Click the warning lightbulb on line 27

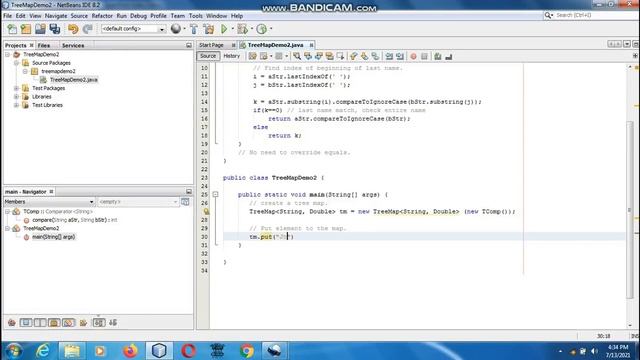206,211
